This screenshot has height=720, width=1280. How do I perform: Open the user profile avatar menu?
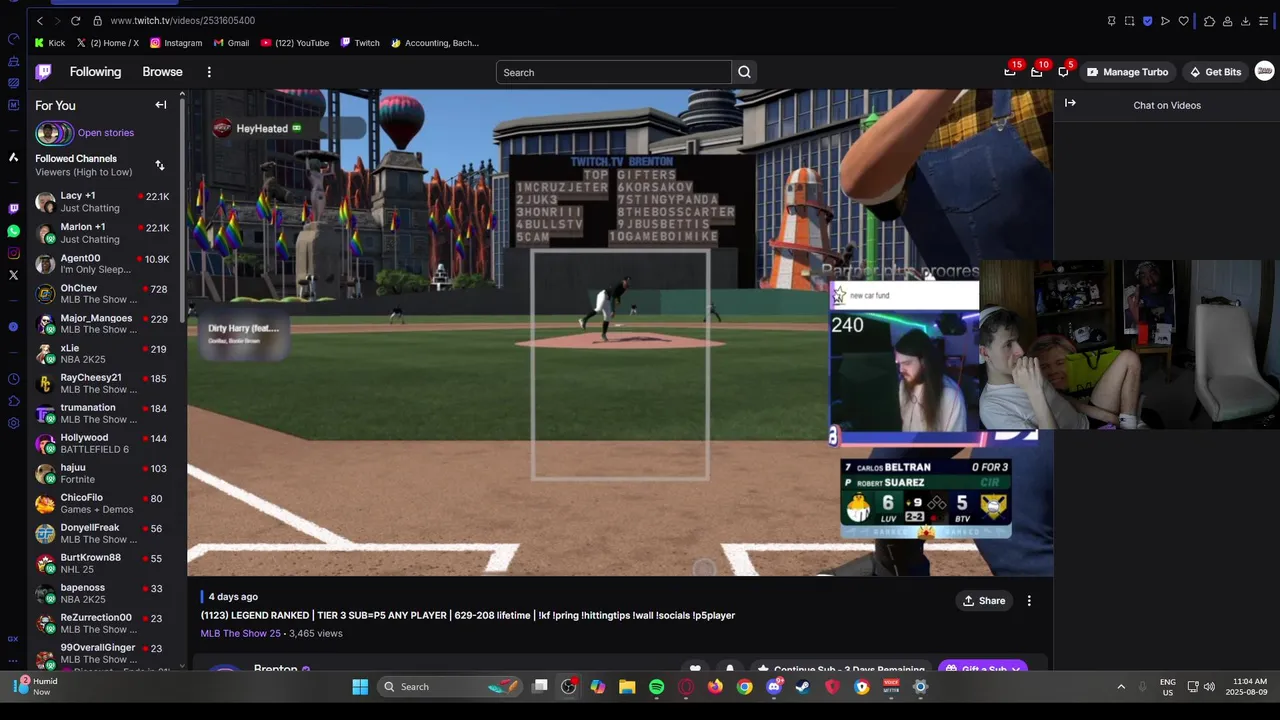point(1264,71)
